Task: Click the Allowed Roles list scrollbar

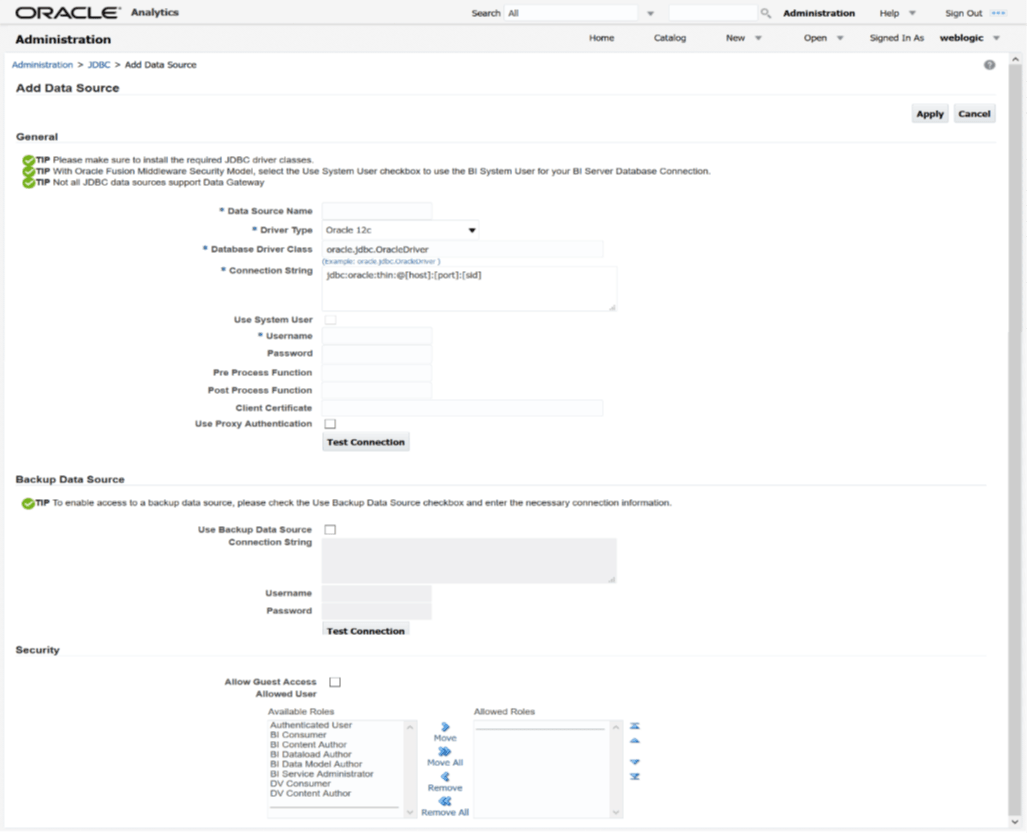Action: tap(616, 769)
